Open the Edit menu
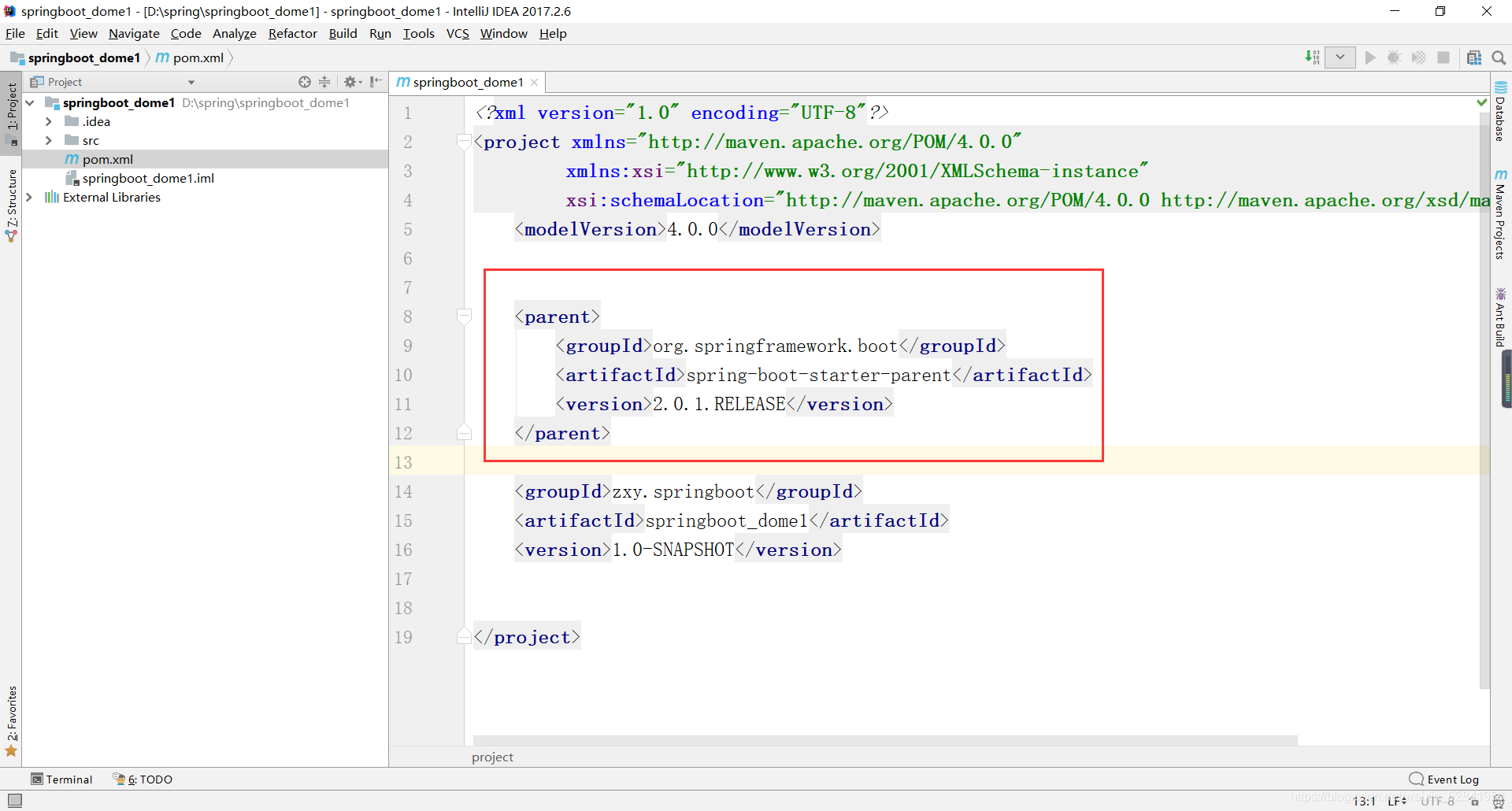The width and height of the screenshot is (1512, 811). click(x=47, y=33)
